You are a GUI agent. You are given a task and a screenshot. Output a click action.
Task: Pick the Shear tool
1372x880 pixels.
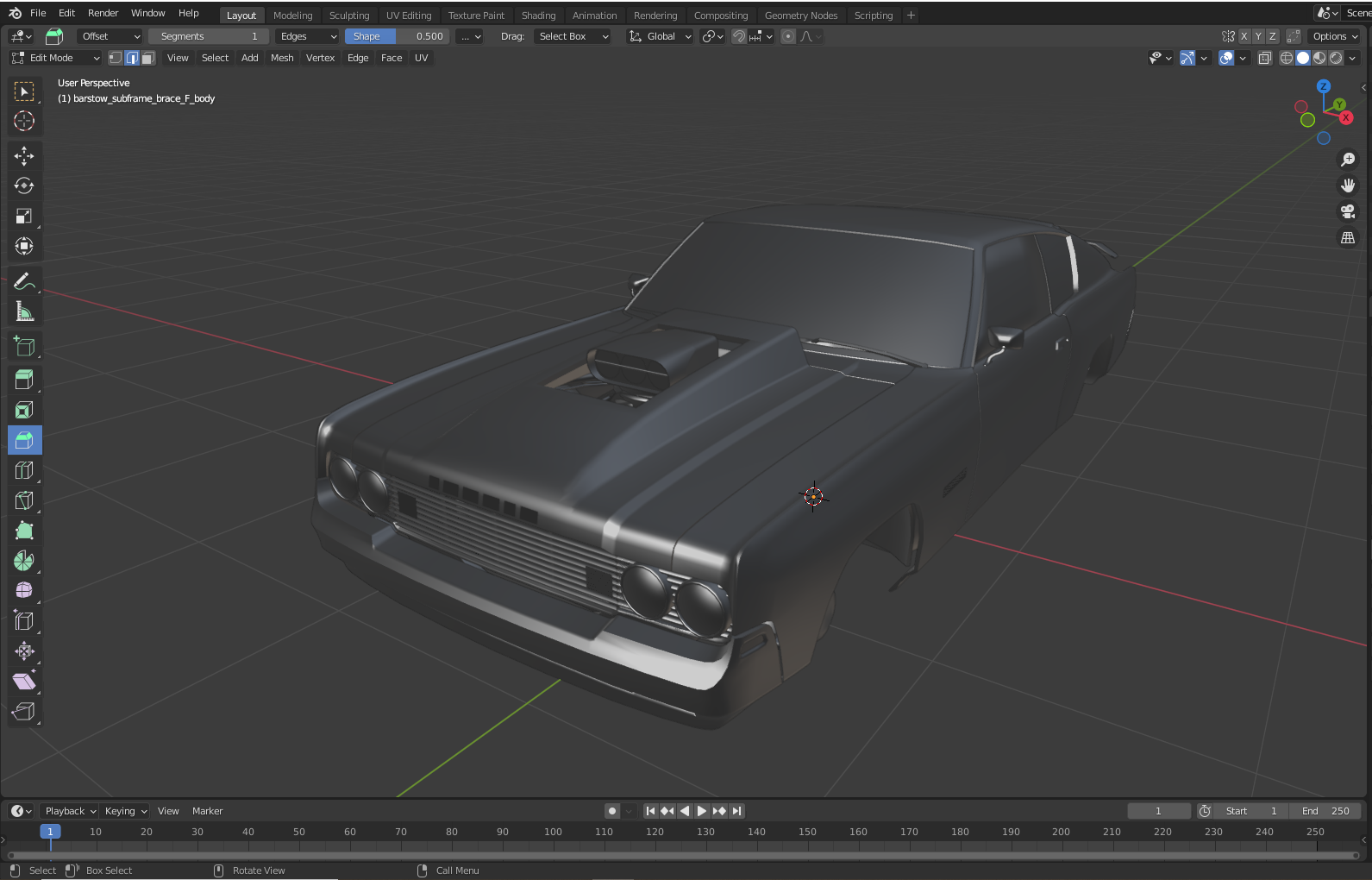24,682
